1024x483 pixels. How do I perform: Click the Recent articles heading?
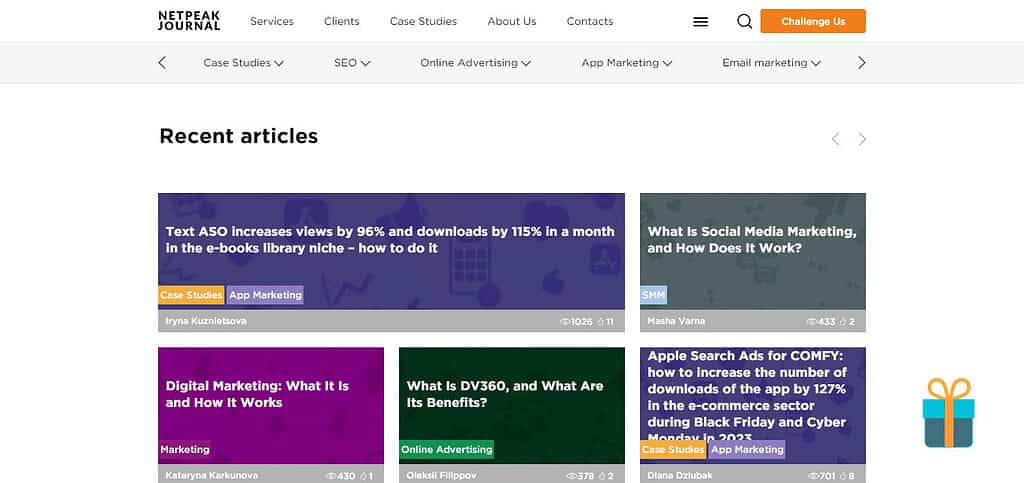[238, 136]
